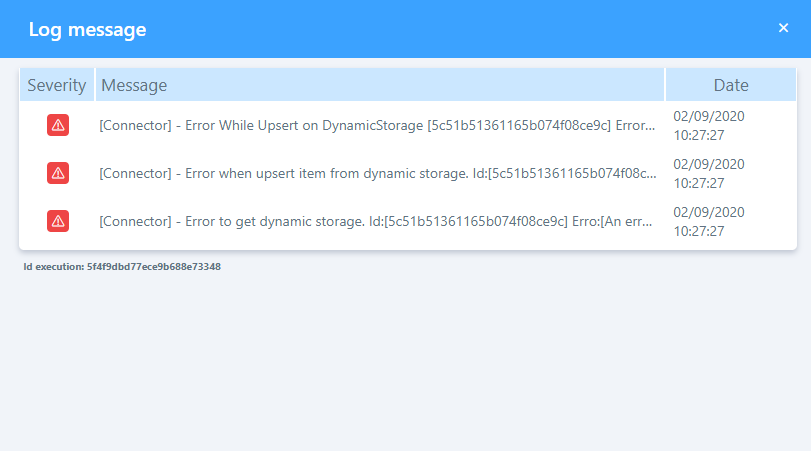Click the second row's red warning icon
This screenshot has height=451, width=811.
[58, 173]
